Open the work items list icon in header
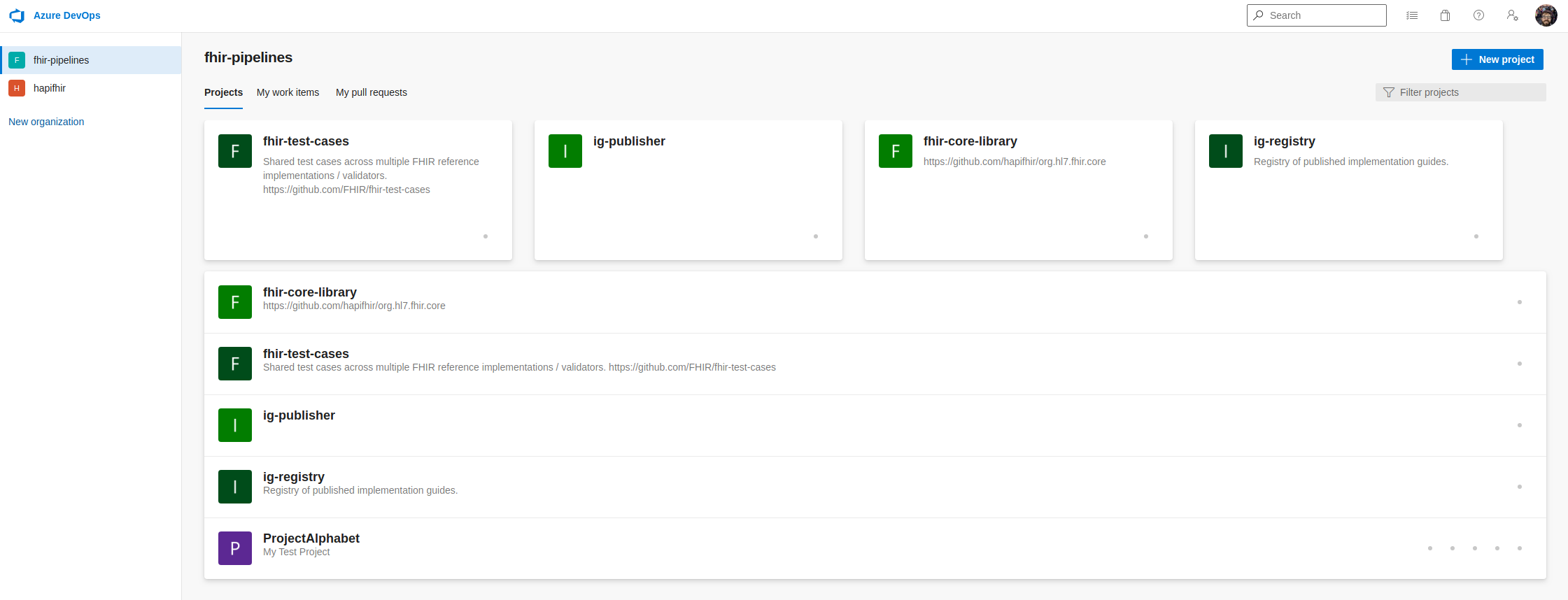The image size is (1568, 600). (x=1412, y=15)
